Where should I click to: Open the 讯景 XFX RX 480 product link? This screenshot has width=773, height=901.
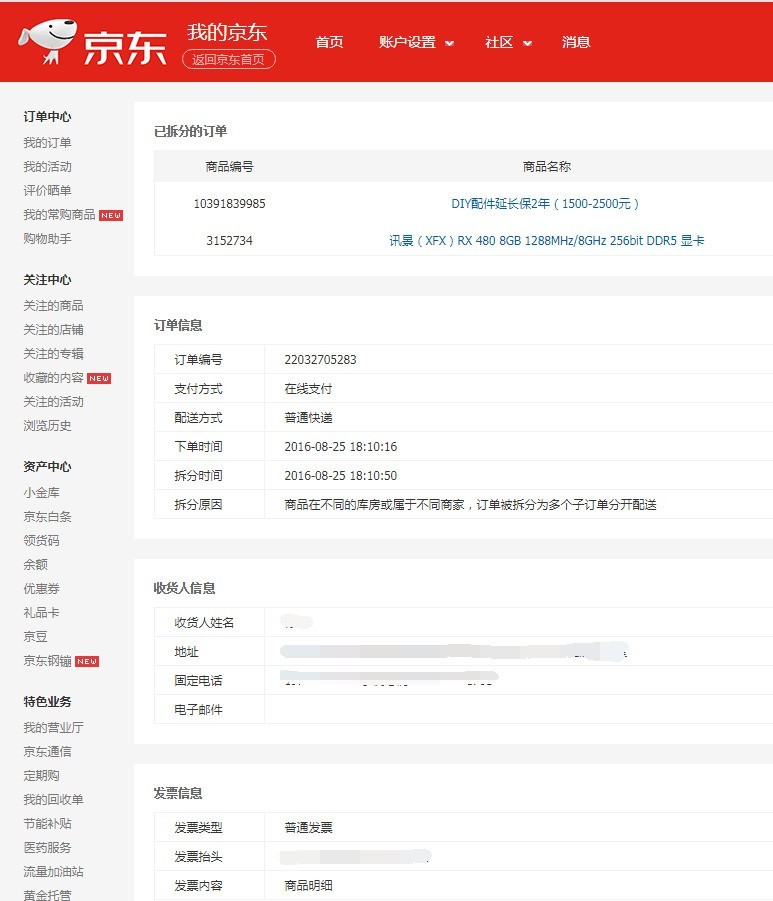[547, 241]
